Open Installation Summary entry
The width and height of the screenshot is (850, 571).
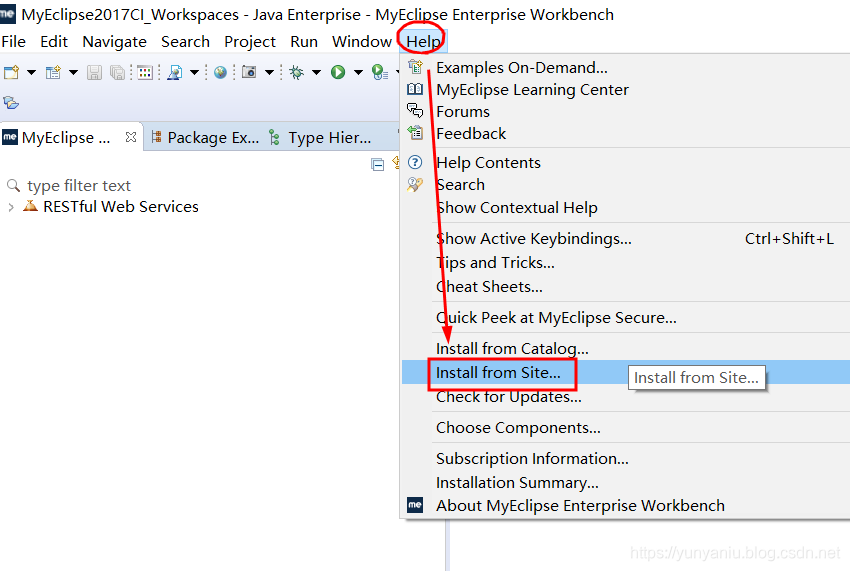pyautogui.click(x=626, y=483)
